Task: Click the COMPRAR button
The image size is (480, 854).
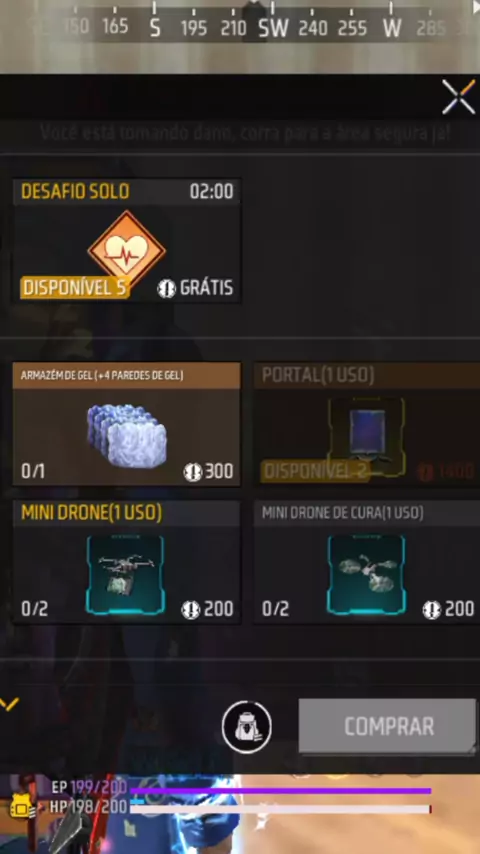Action: click(x=387, y=726)
